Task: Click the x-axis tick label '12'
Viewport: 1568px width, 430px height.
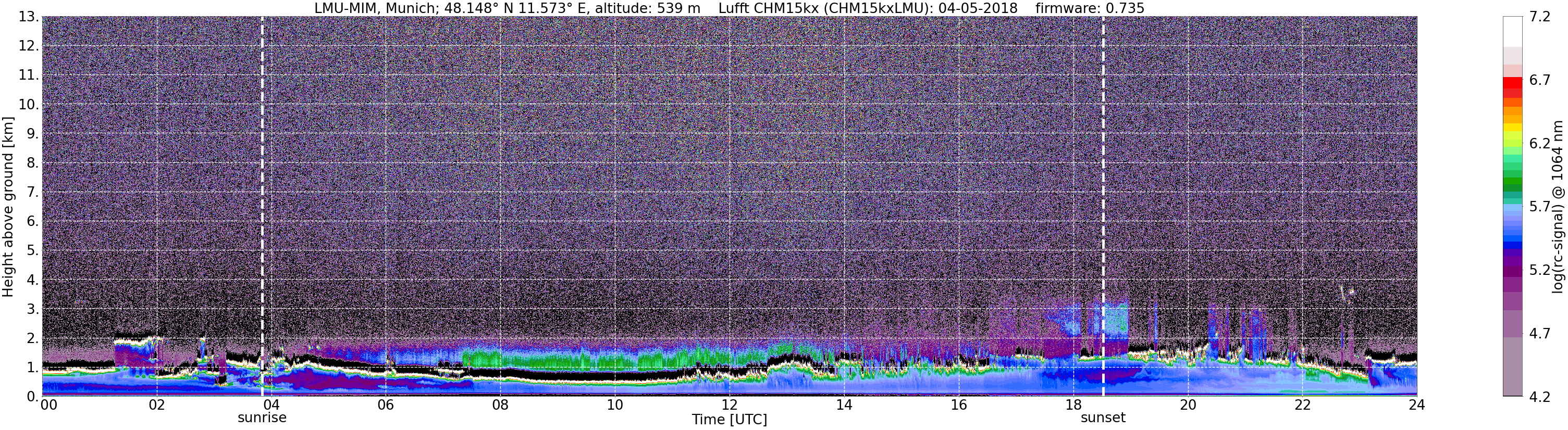Action: [x=729, y=405]
